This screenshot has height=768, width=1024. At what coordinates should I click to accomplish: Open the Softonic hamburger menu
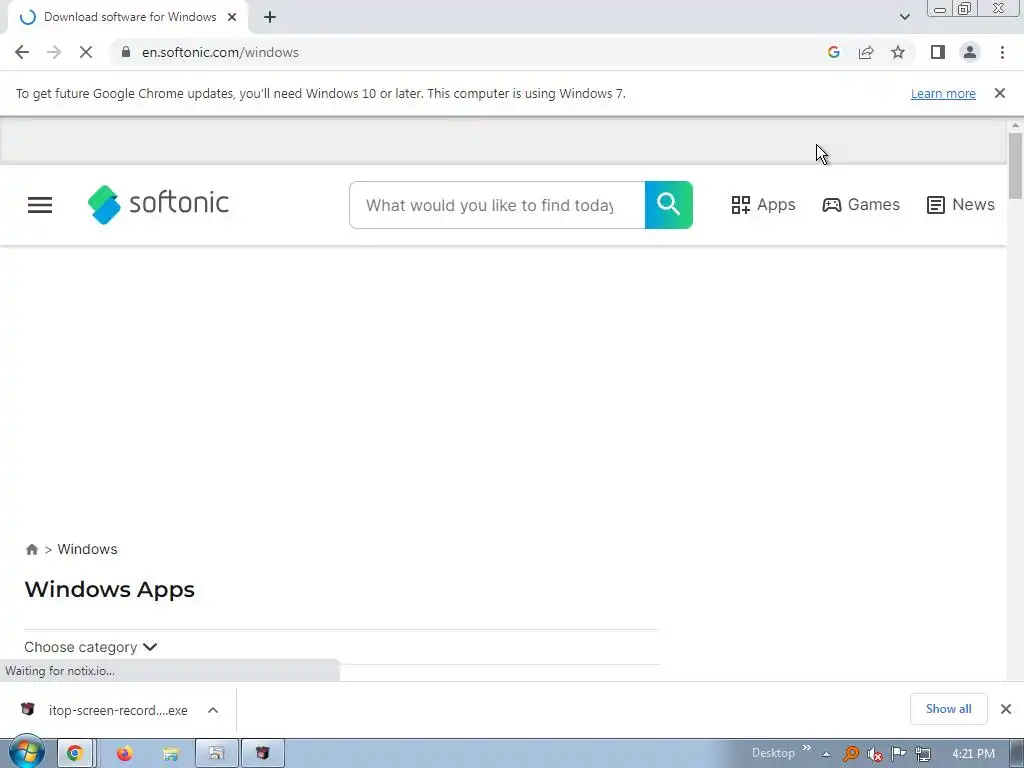[x=40, y=205]
